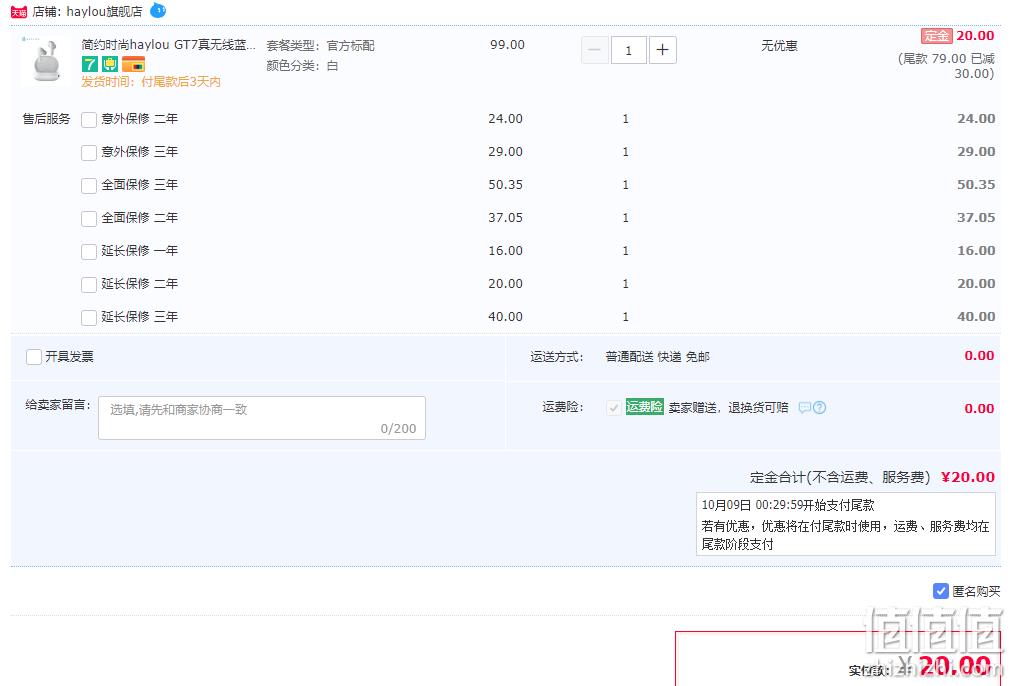Click the 发货时间: 付尾款后3天内 text
The image size is (1013, 686).
coord(151,82)
